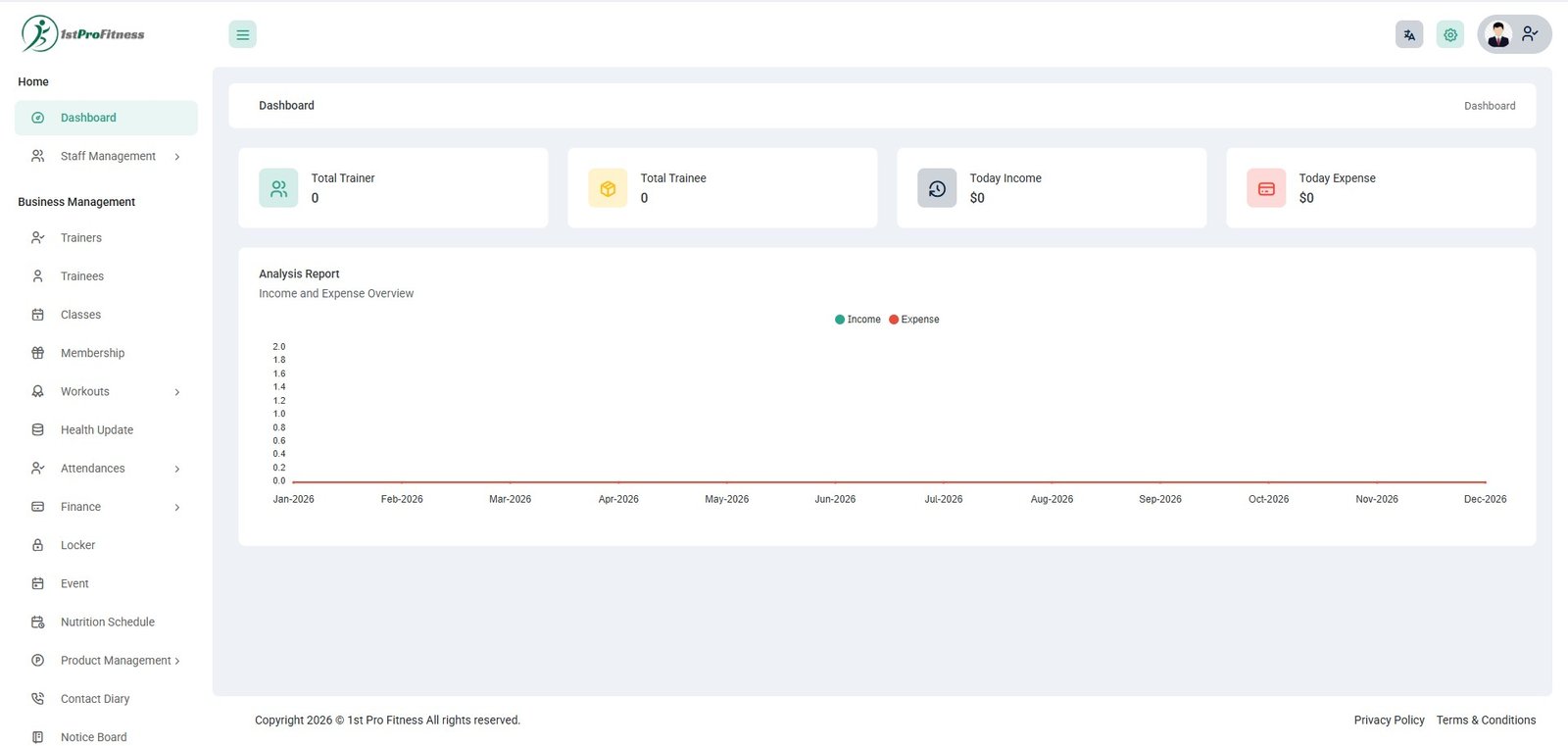Click the Dashboard breadcrumb on the right
Viewport: 1568px width, 746px height.
(x=1489, y=106)
